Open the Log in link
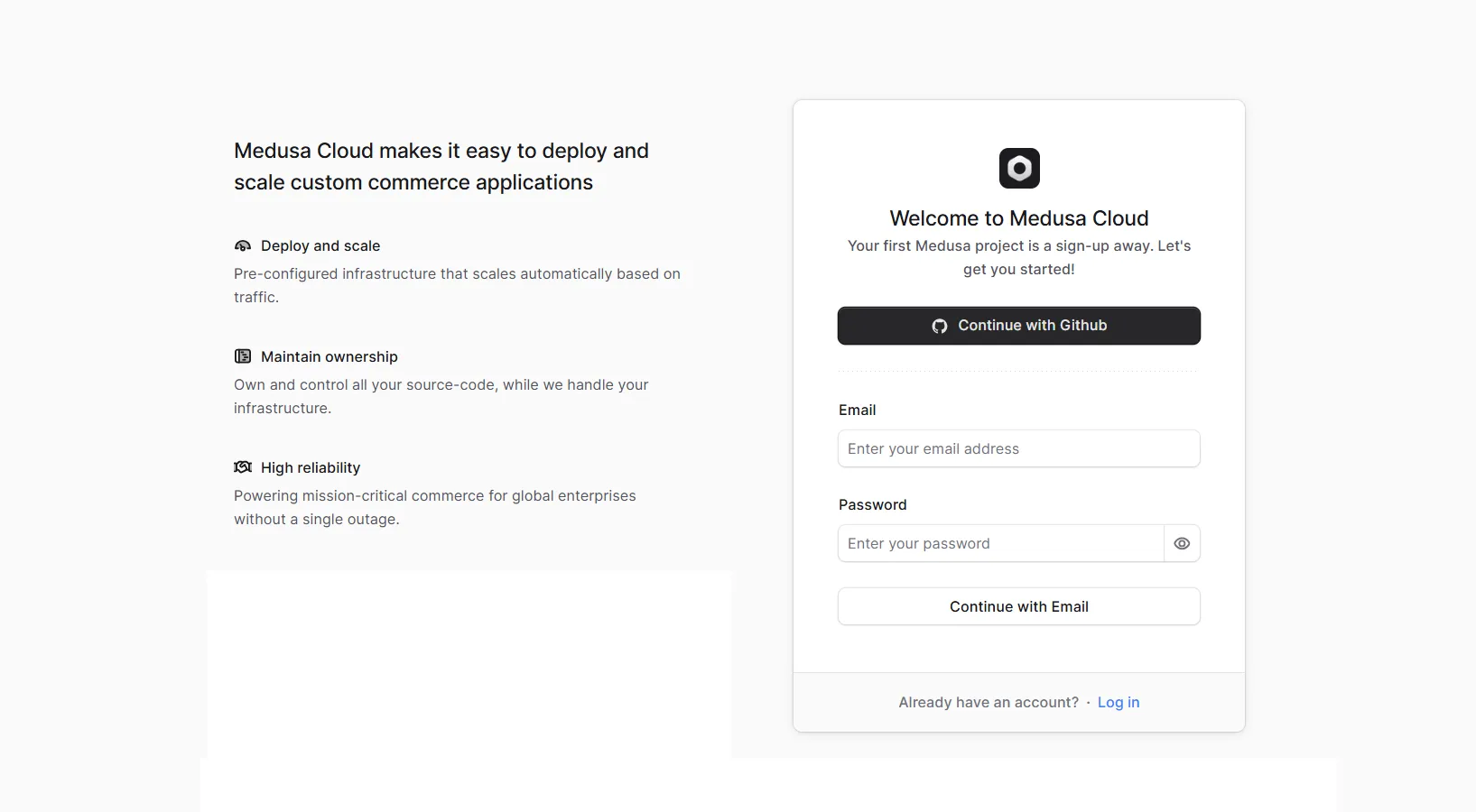Viewport: 1476px width, 812px height. (x=1119, y=702)
